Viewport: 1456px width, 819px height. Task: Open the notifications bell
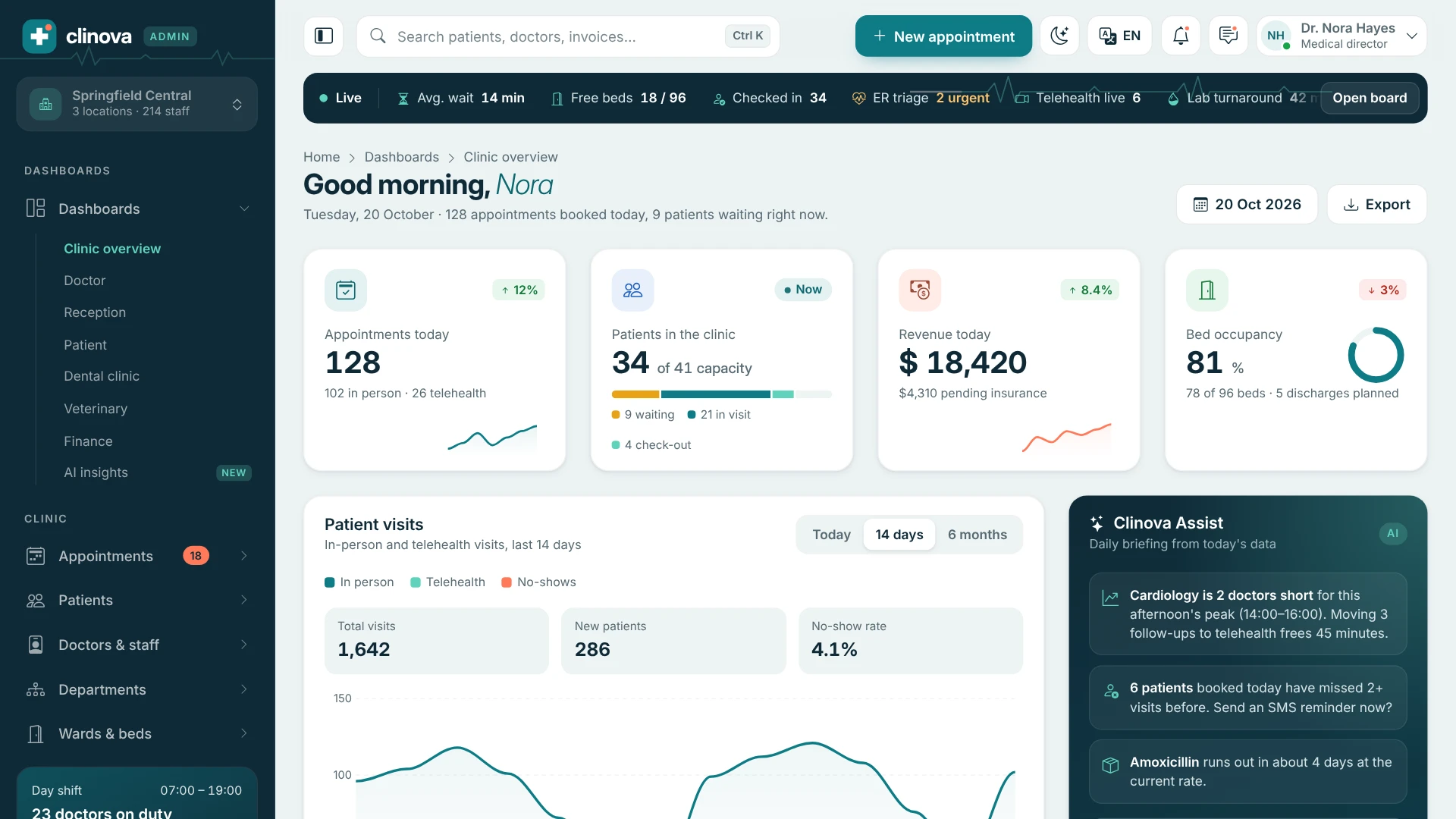click(x=1181, y=36)
